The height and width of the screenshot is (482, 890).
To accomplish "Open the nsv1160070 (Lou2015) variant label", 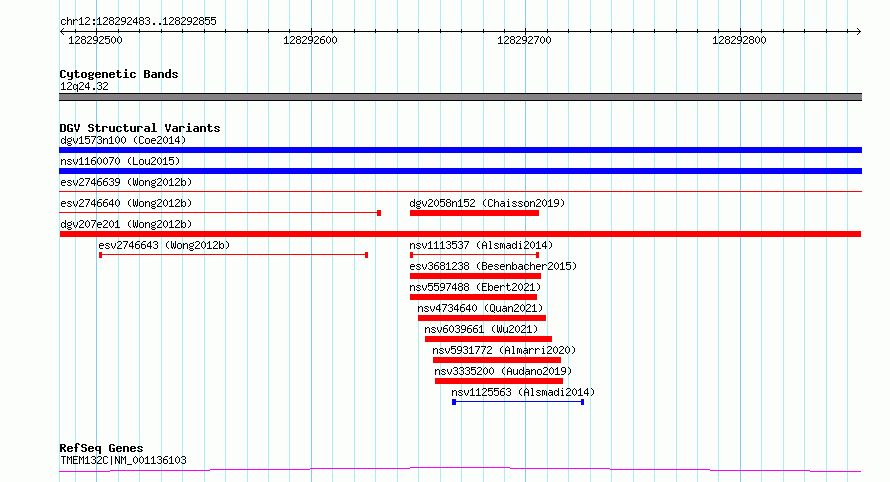I will tap(120, 161).
